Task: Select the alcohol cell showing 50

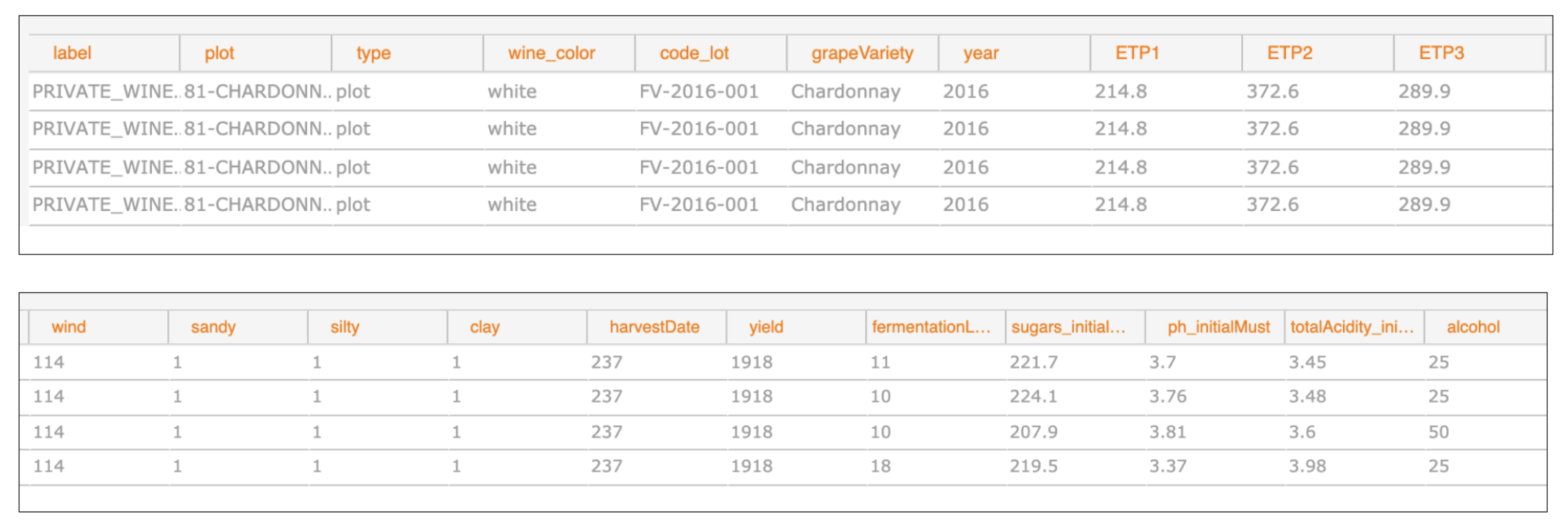Action: 1438,432
